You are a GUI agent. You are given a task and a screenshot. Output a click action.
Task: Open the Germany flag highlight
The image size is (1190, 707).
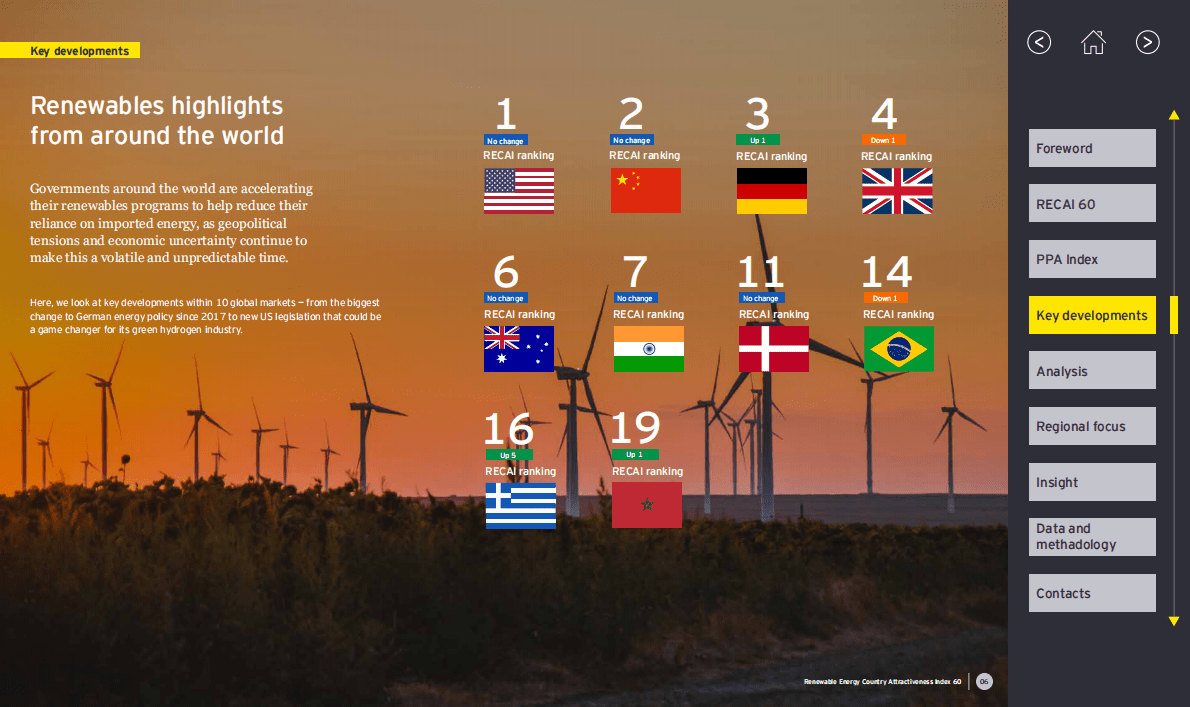click(771, 191)
